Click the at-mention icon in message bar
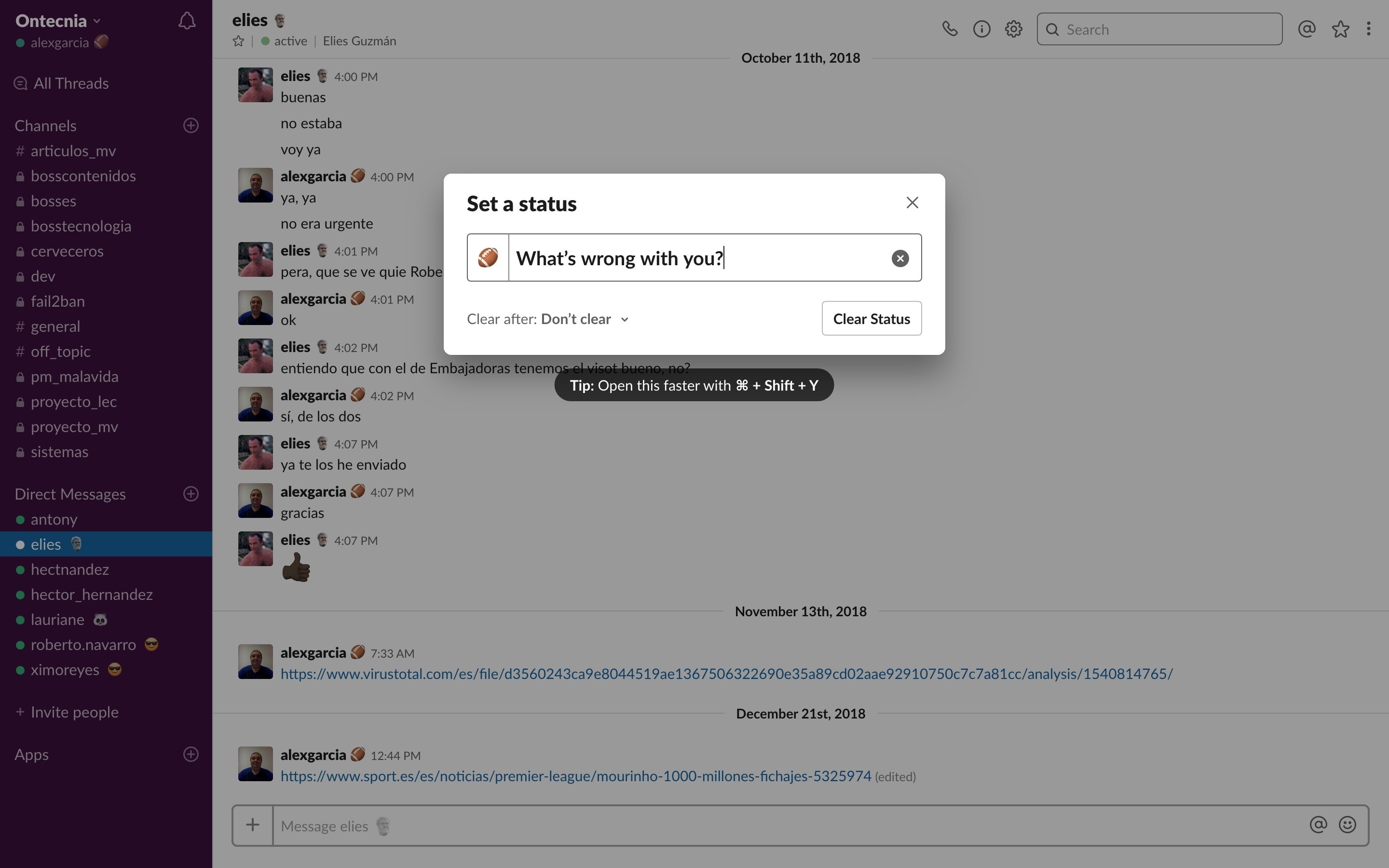 (x=1318, y=824)
